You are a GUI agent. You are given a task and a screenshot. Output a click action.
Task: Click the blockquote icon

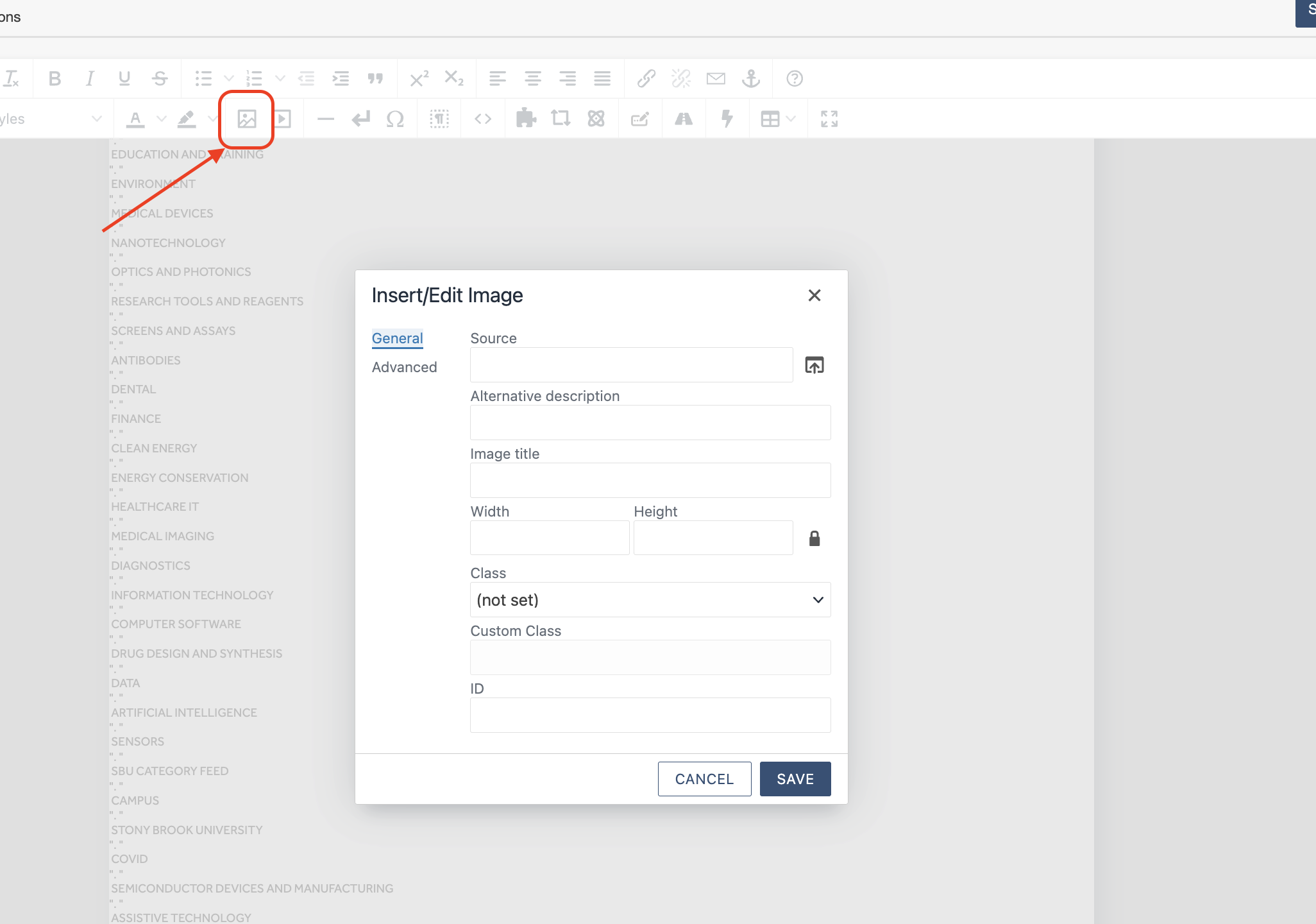click(x=375, y=78)
